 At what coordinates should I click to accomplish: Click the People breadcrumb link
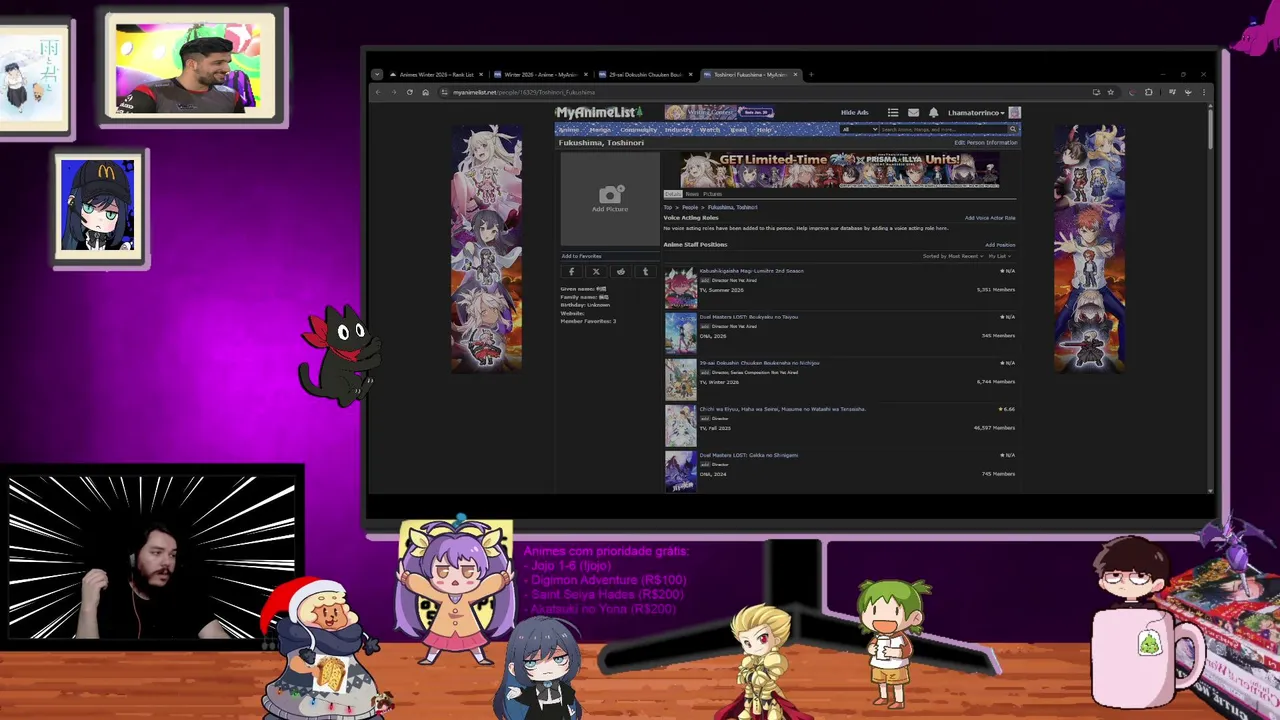click(x=690, y=207)
